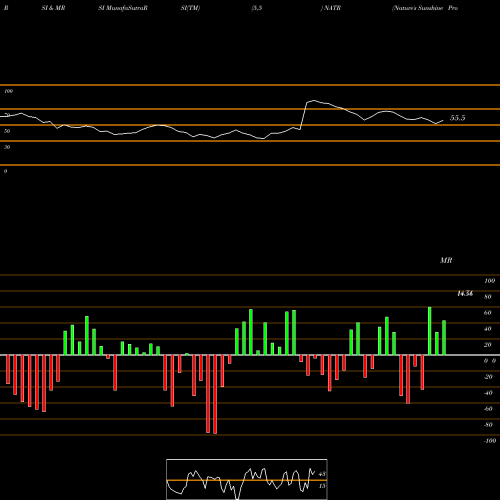Click the 'SI & MR' header label
Screen dimensions: 500x500
53,8
